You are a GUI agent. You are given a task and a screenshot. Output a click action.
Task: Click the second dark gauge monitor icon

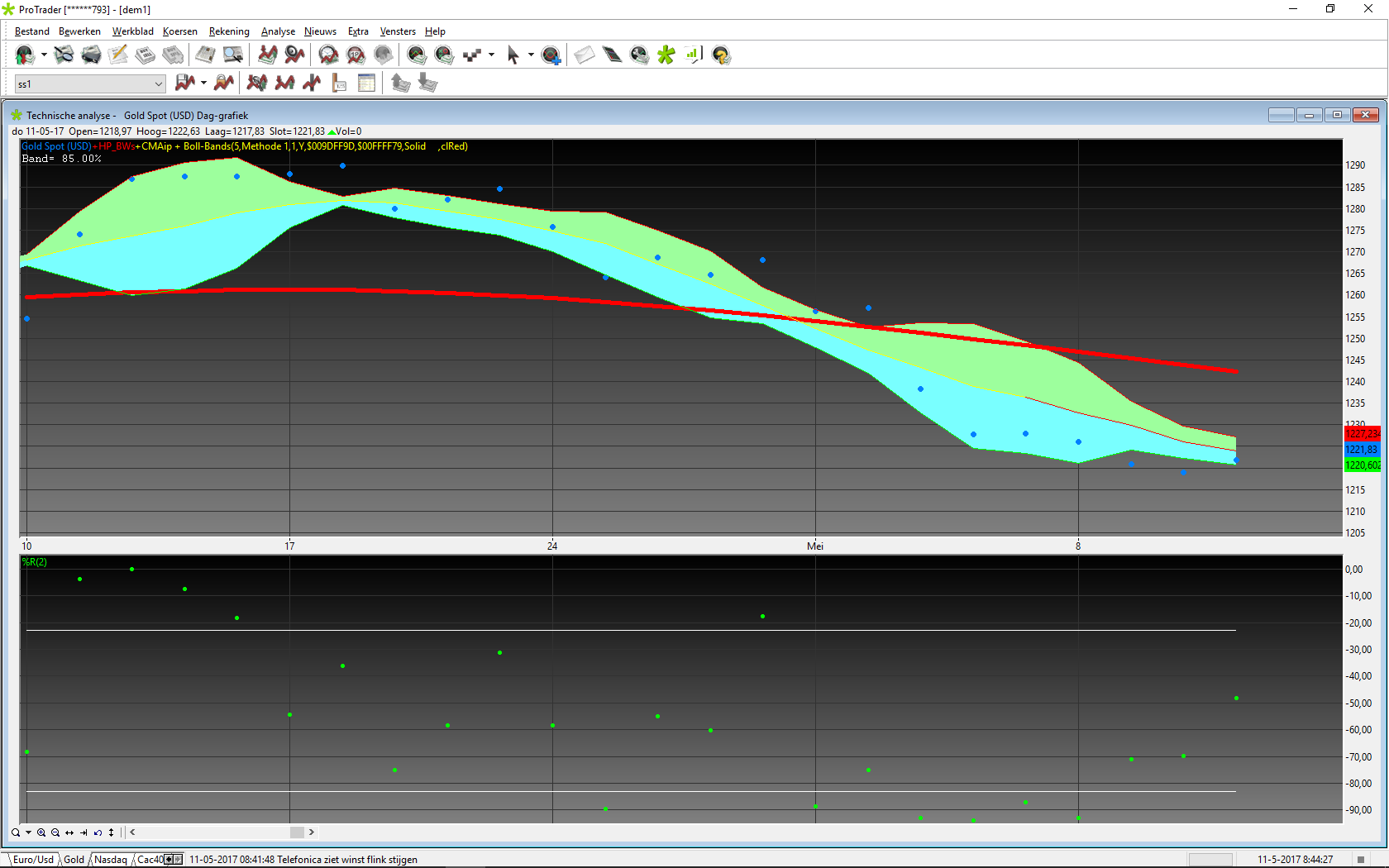coord(444,55)
